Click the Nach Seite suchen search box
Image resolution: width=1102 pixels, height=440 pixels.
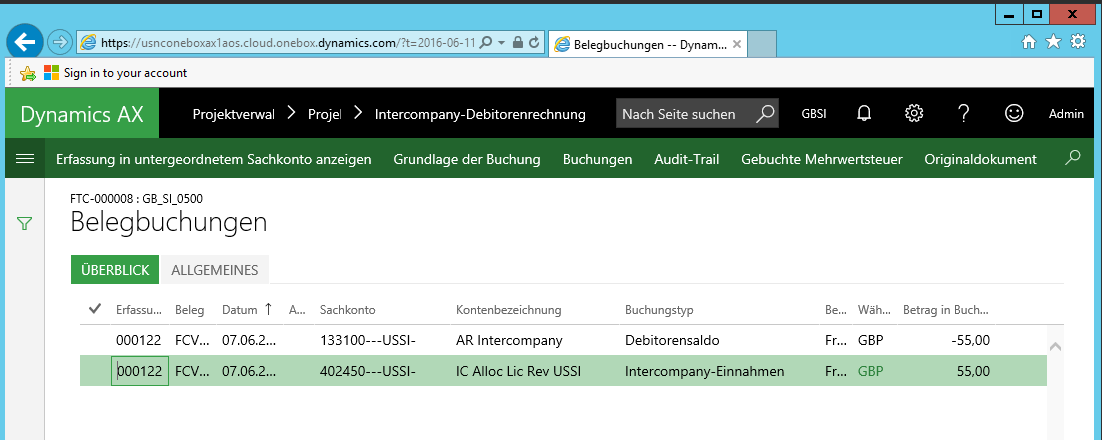point(685,114)
